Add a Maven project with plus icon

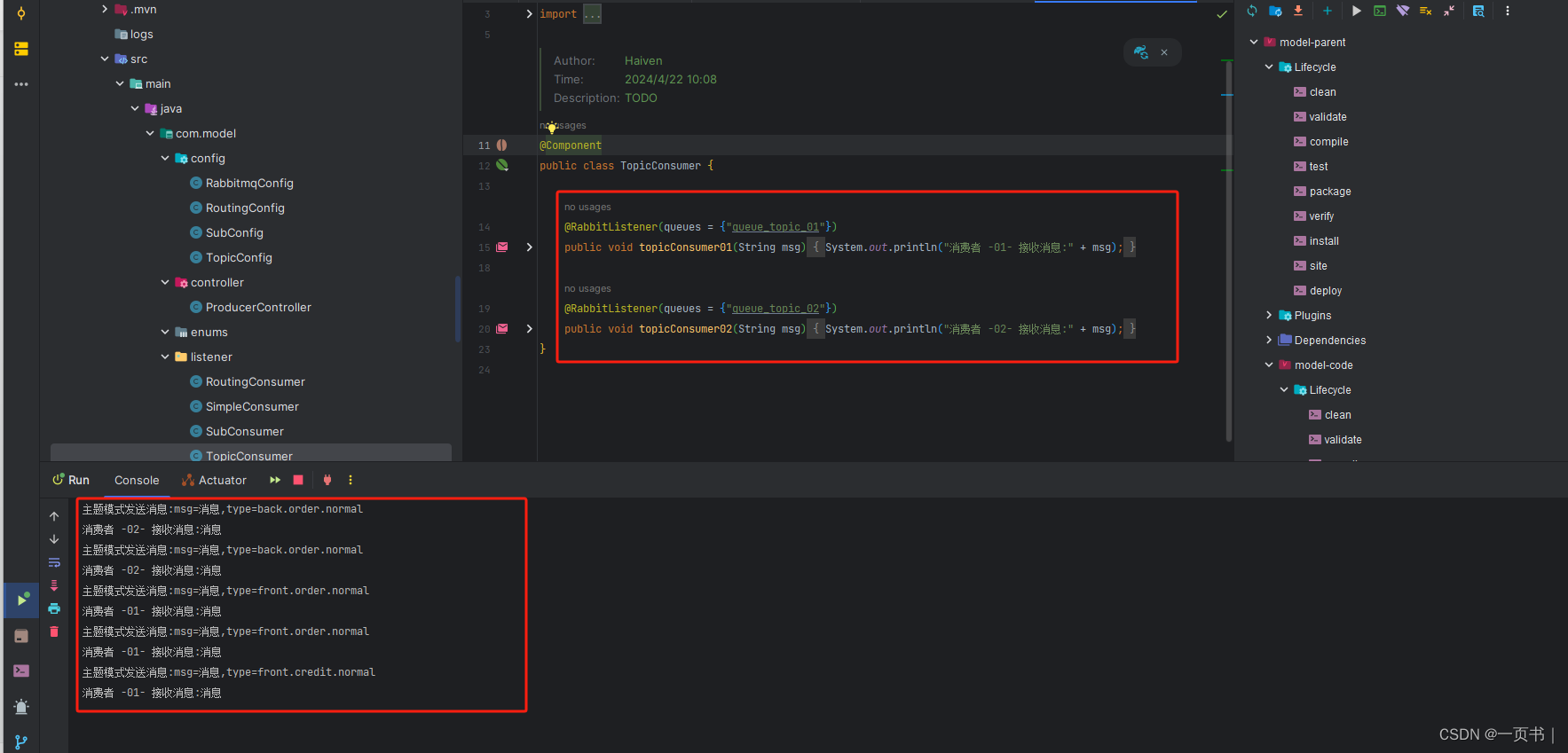click(x=1328, y=12)
